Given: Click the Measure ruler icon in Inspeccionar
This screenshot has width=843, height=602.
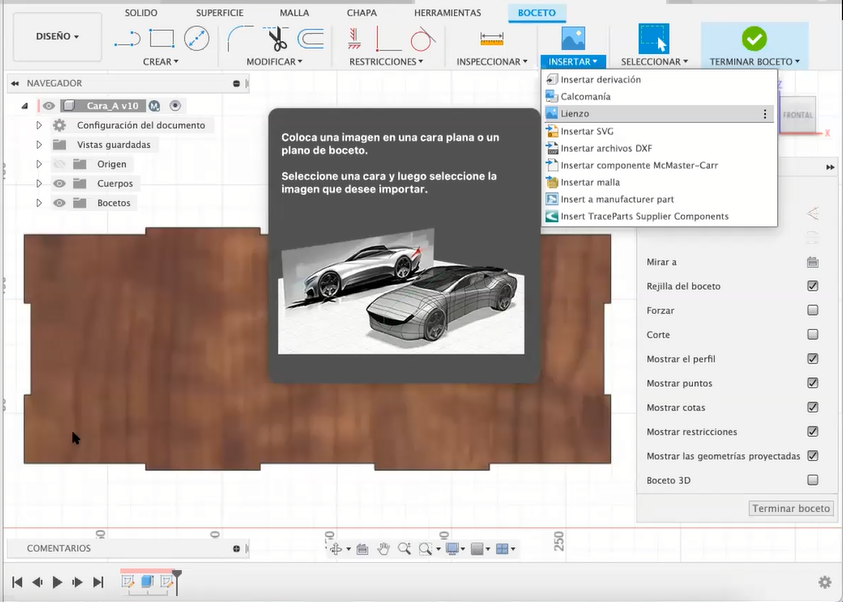Looking at the screenshot, I should (x=491, y=39).
